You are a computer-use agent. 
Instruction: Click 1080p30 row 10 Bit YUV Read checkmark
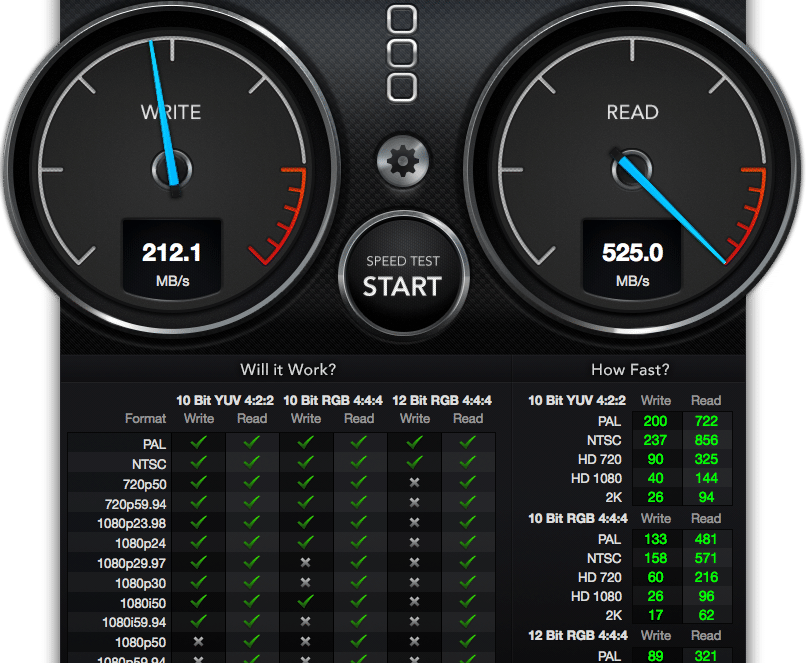[251, 582]
